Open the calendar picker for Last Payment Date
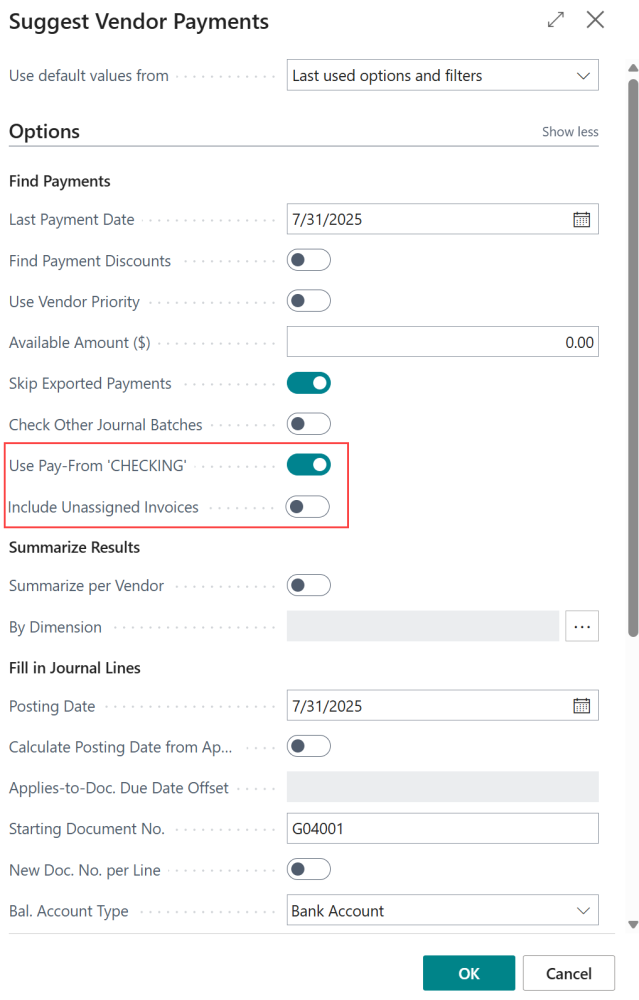639x1000 pixels. (582, 218)
